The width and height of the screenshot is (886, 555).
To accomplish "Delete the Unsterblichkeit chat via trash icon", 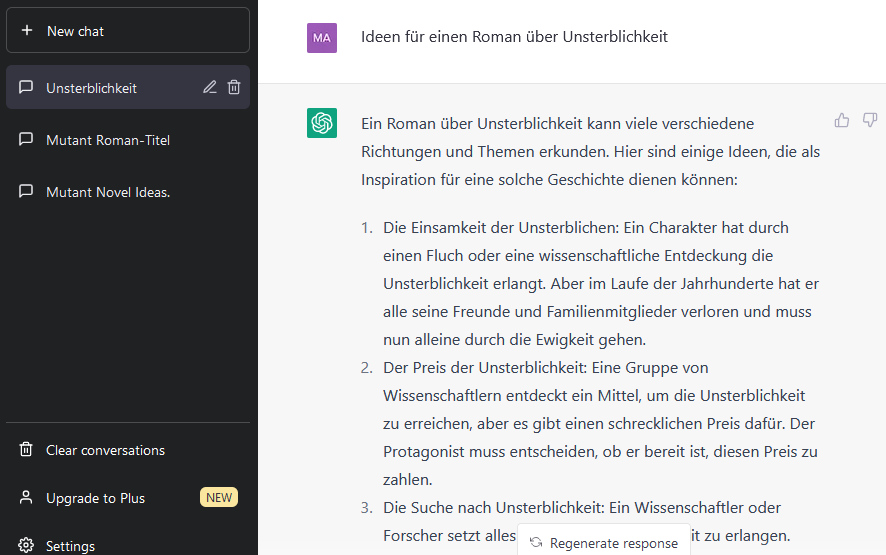I will click(234, 87).
